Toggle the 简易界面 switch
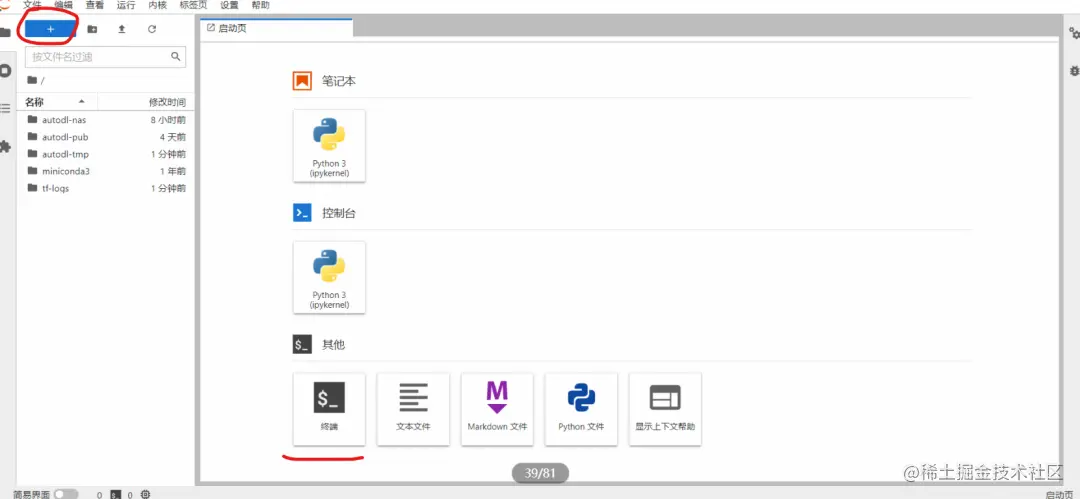Image resolution: width=1080 pixels, height=499 pixels. click(x=66, y=494)
